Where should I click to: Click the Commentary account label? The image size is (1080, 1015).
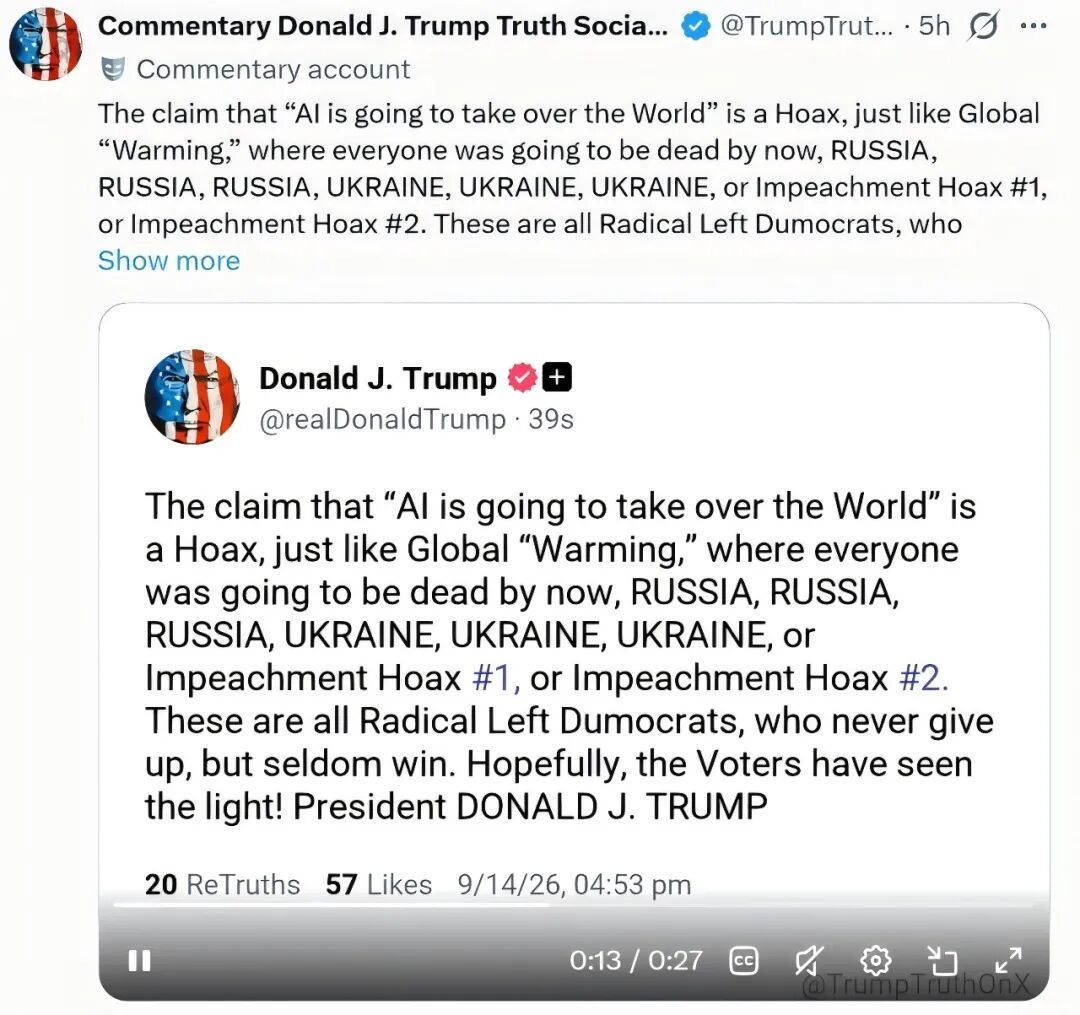pyautogui.click(x=273, y=70)
